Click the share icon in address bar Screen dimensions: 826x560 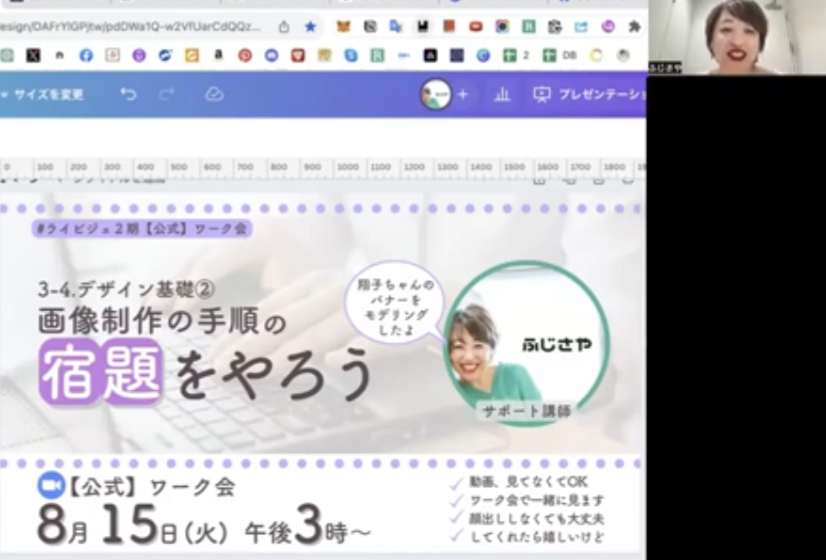(284, 27)
